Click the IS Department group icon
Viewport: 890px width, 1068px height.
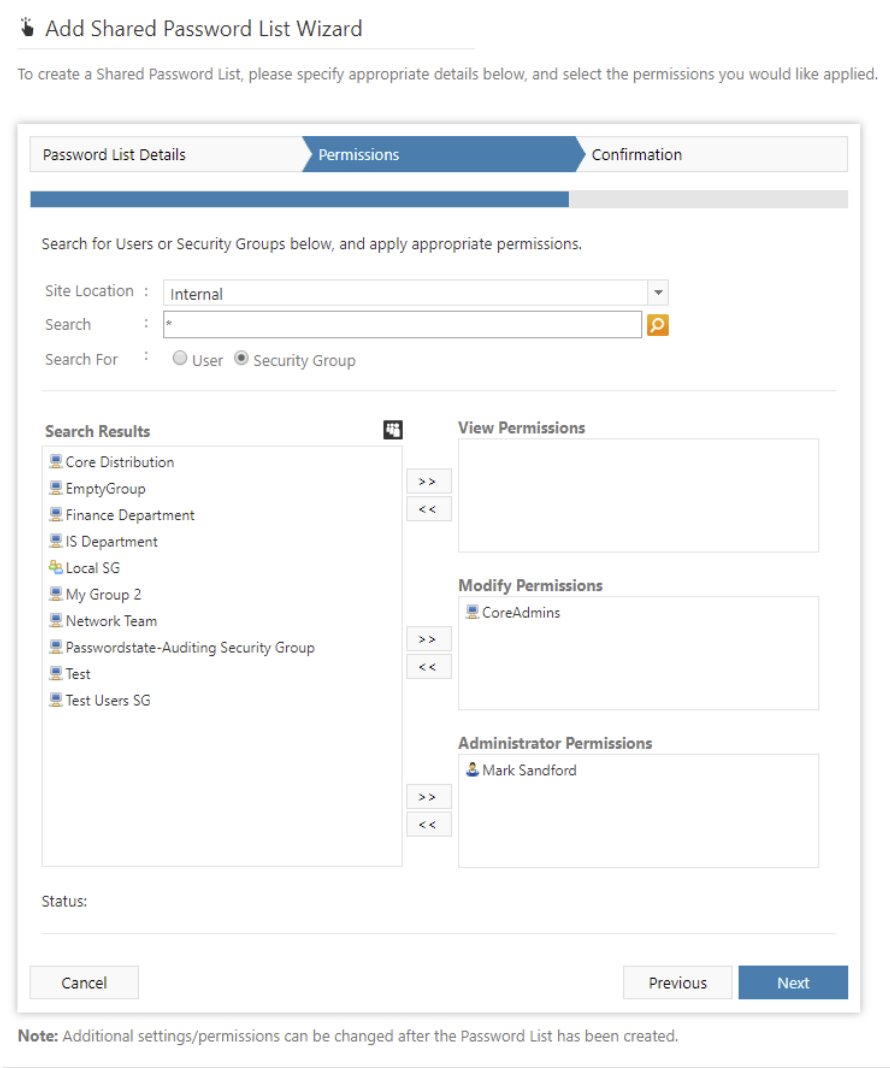54,541
